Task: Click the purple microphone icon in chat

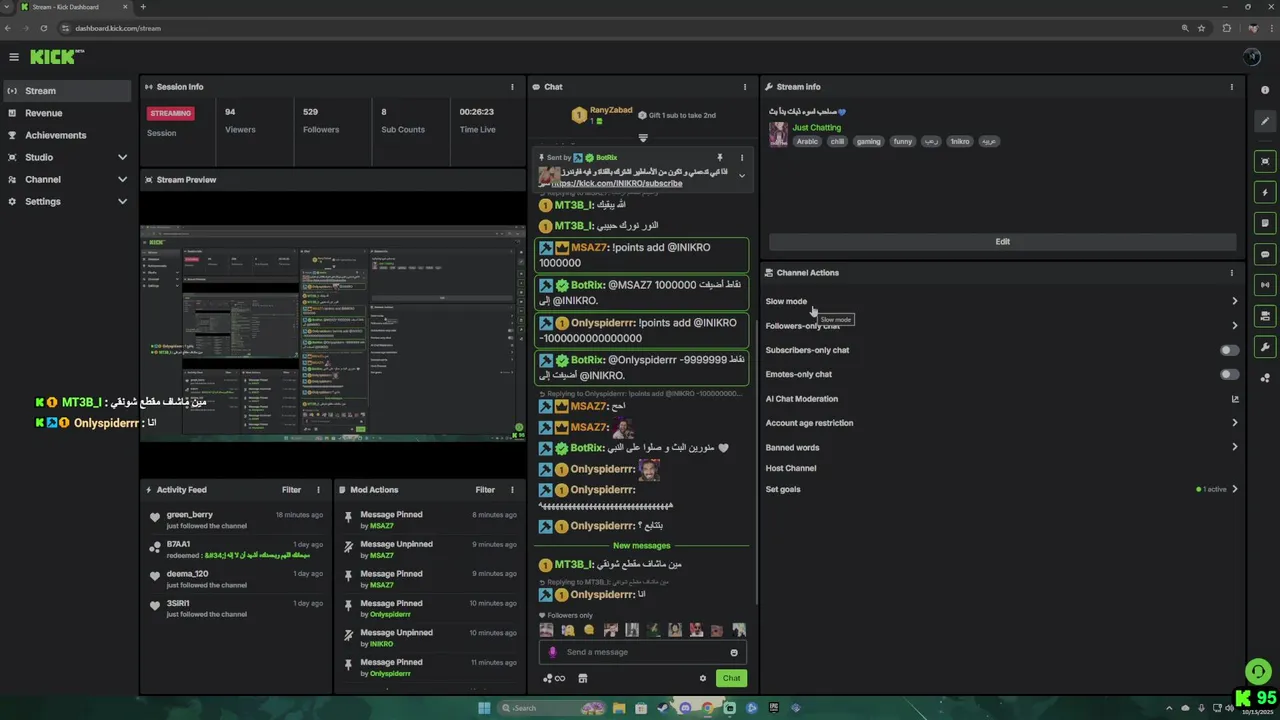Action: [x=552, y=652]
